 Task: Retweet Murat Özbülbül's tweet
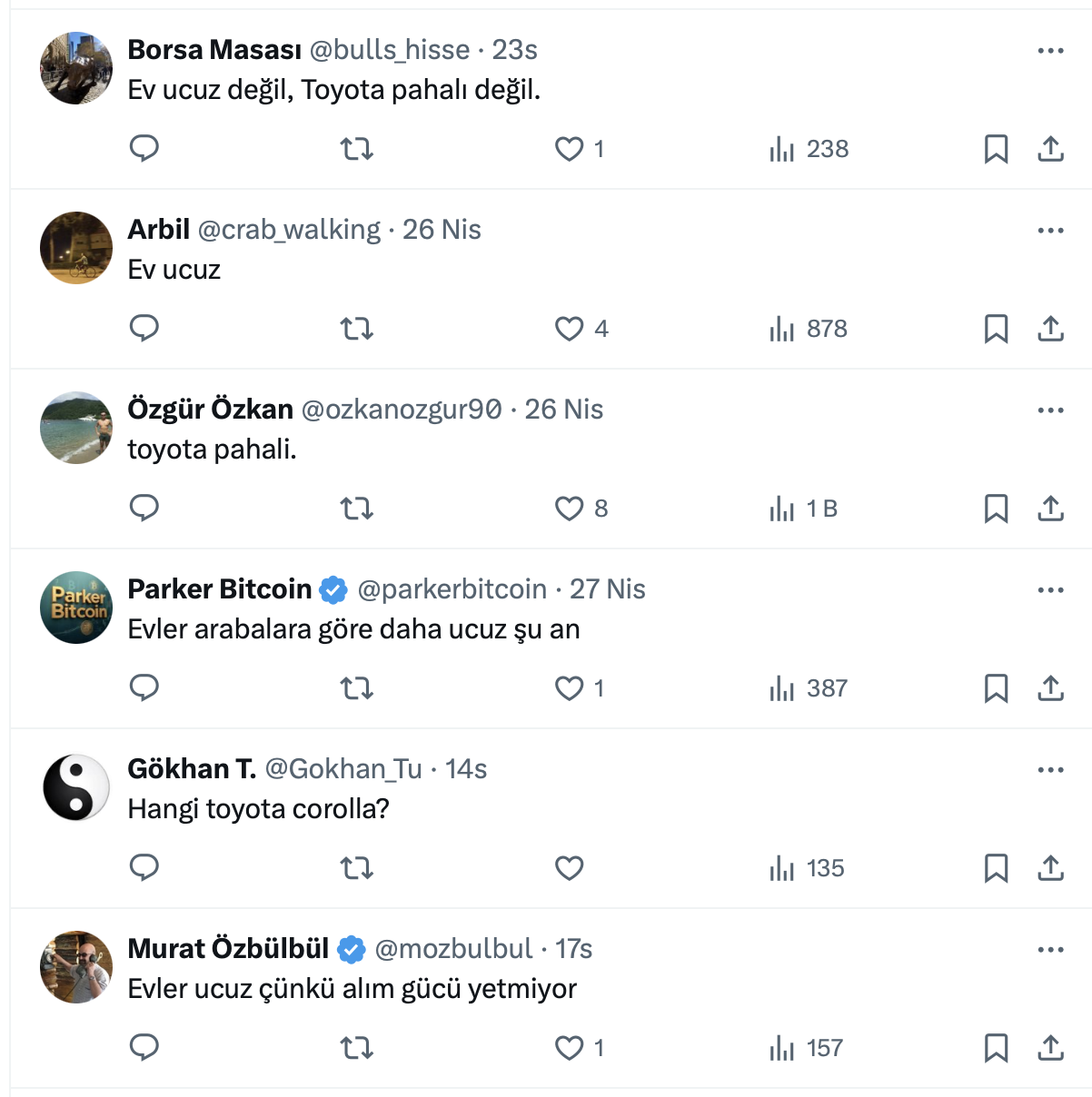357,1048
